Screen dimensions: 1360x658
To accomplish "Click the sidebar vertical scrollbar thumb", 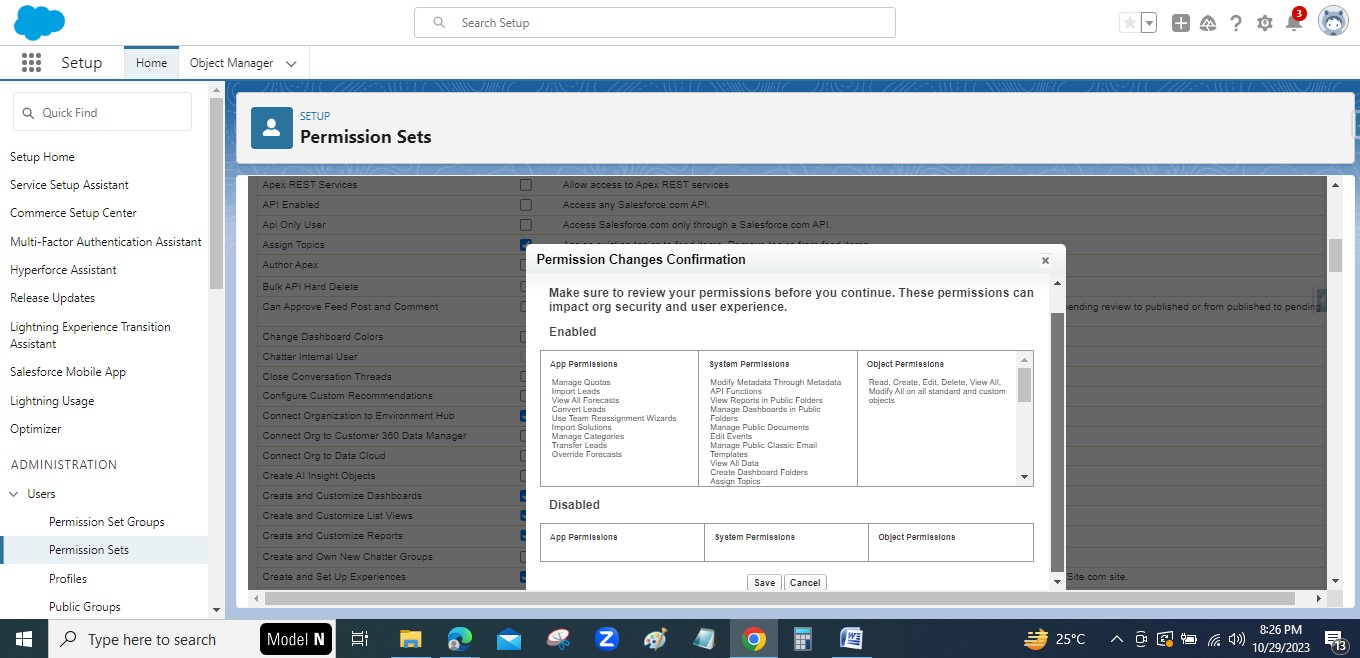I will coord(216,194).
